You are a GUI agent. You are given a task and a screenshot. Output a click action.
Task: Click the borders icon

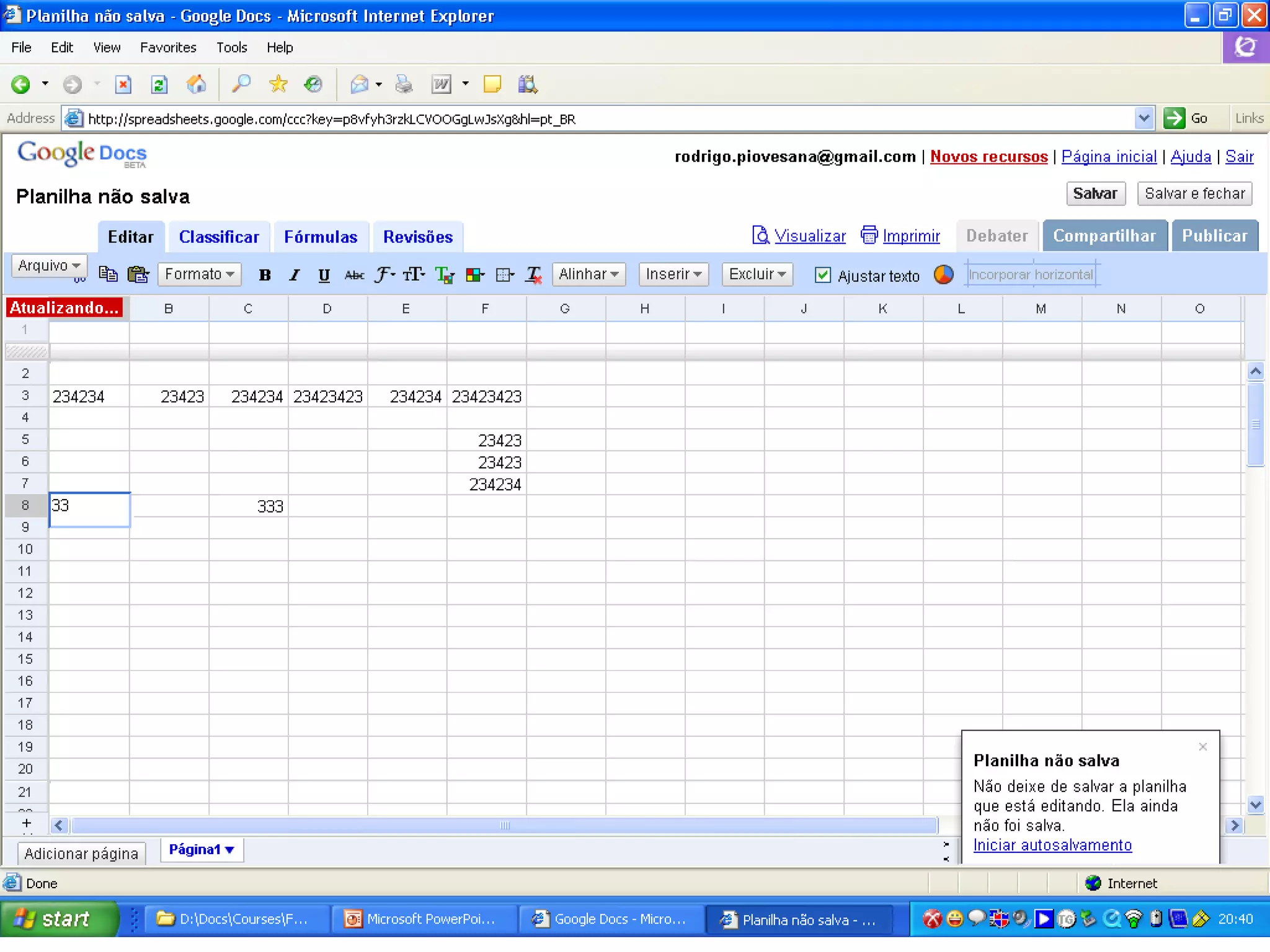coord(505,275)
